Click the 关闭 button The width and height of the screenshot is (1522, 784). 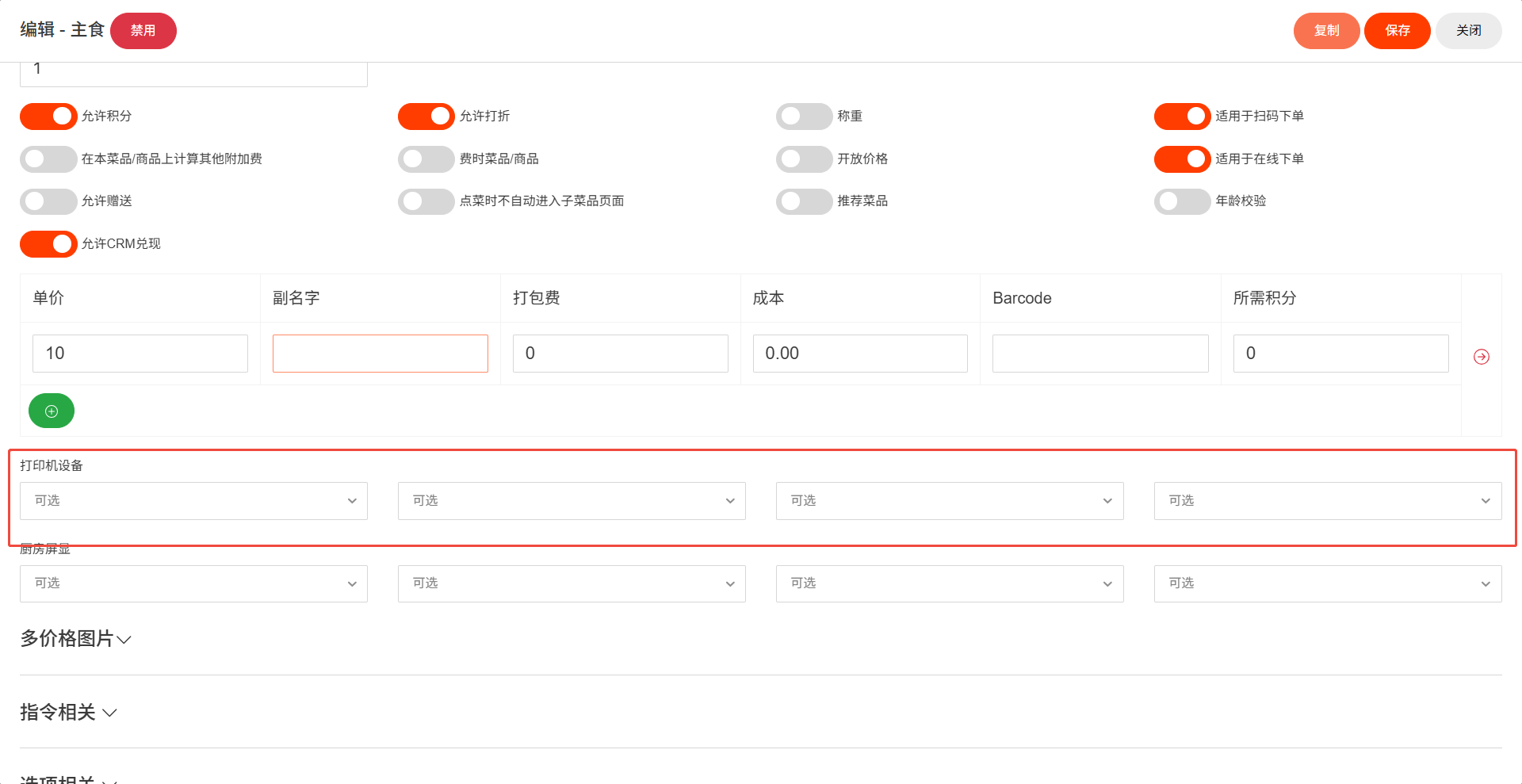(x=1468, y=31)
